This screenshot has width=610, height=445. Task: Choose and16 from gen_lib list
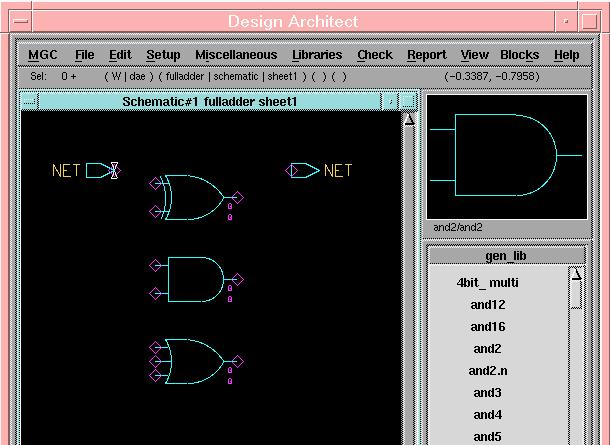point(488,327)
